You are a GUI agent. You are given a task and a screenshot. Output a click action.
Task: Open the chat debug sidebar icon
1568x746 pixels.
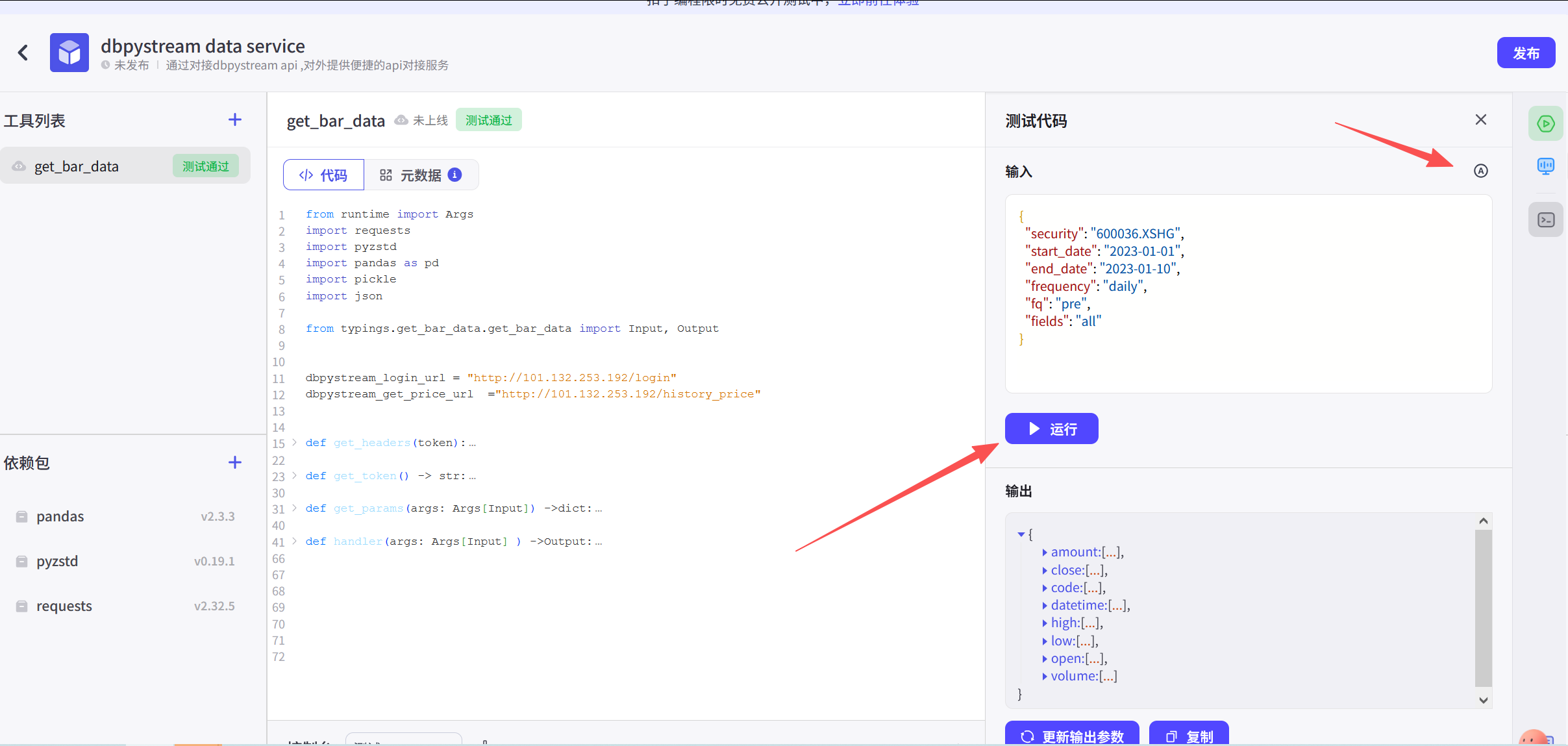point(1545,167)
